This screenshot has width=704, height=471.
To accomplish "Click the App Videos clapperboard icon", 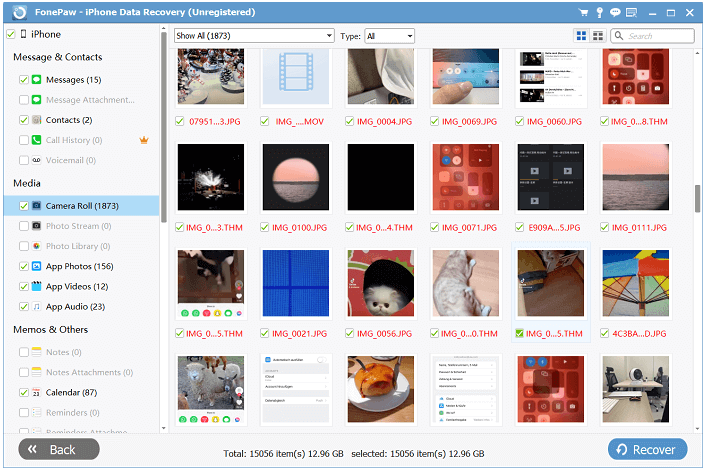I will click(37, 286).
